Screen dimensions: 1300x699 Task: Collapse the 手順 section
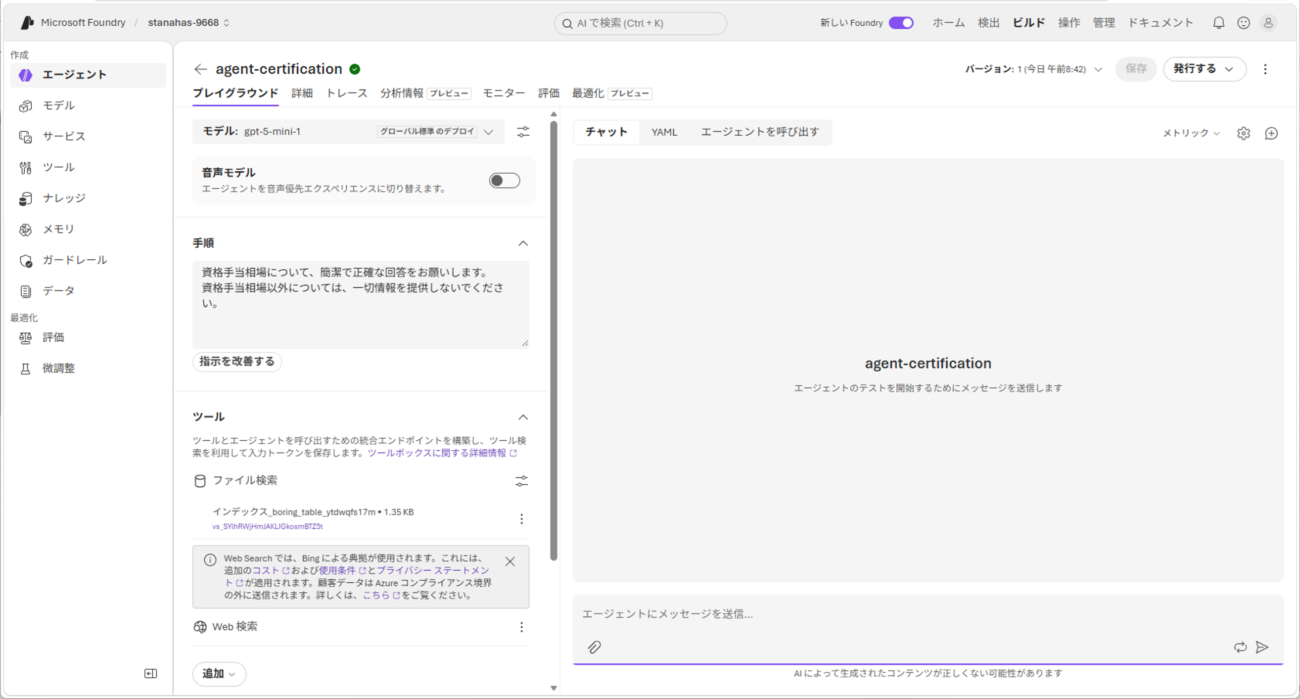[522, 243]
